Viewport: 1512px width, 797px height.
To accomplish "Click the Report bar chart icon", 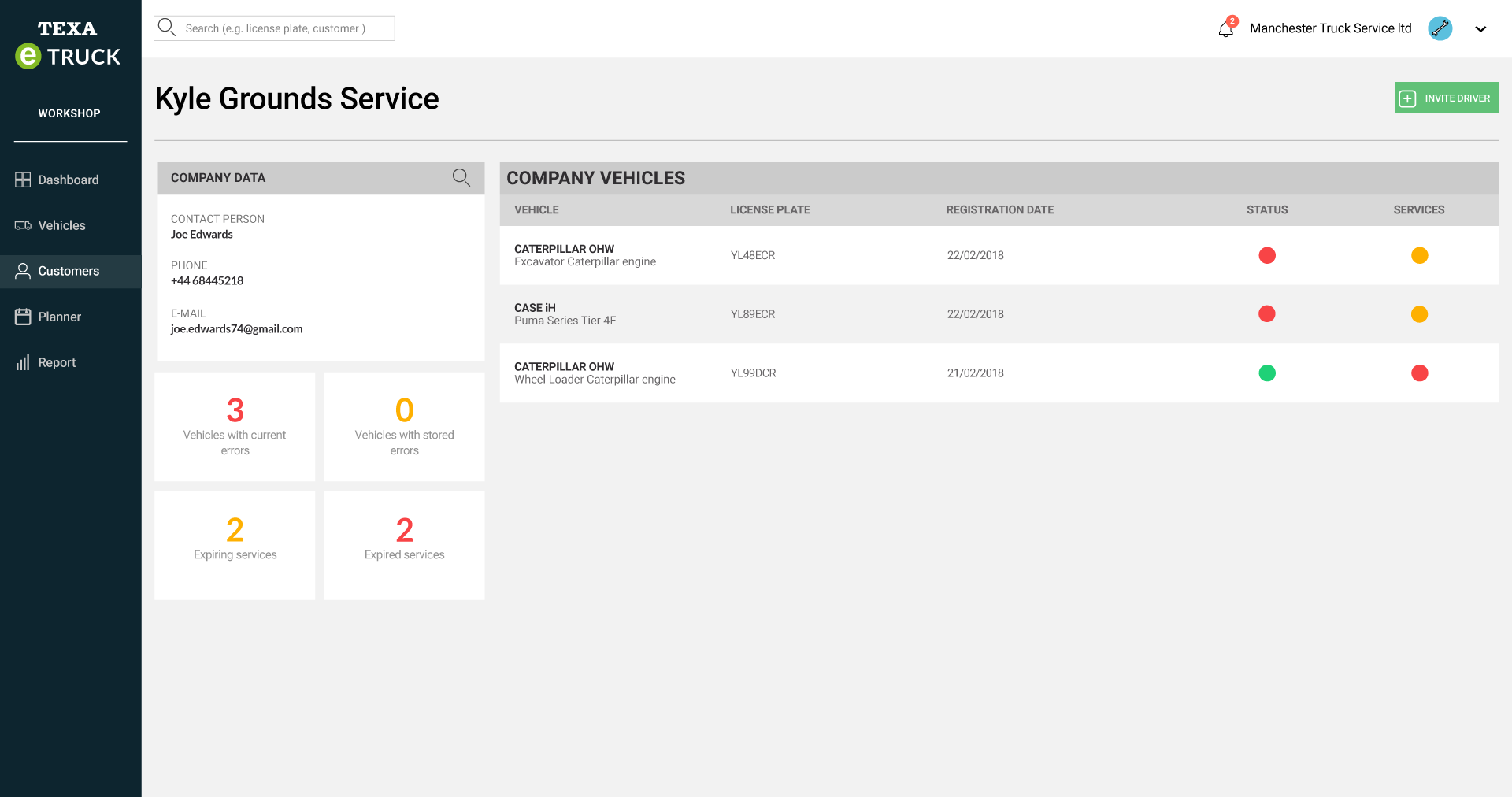I will [23, 362].
